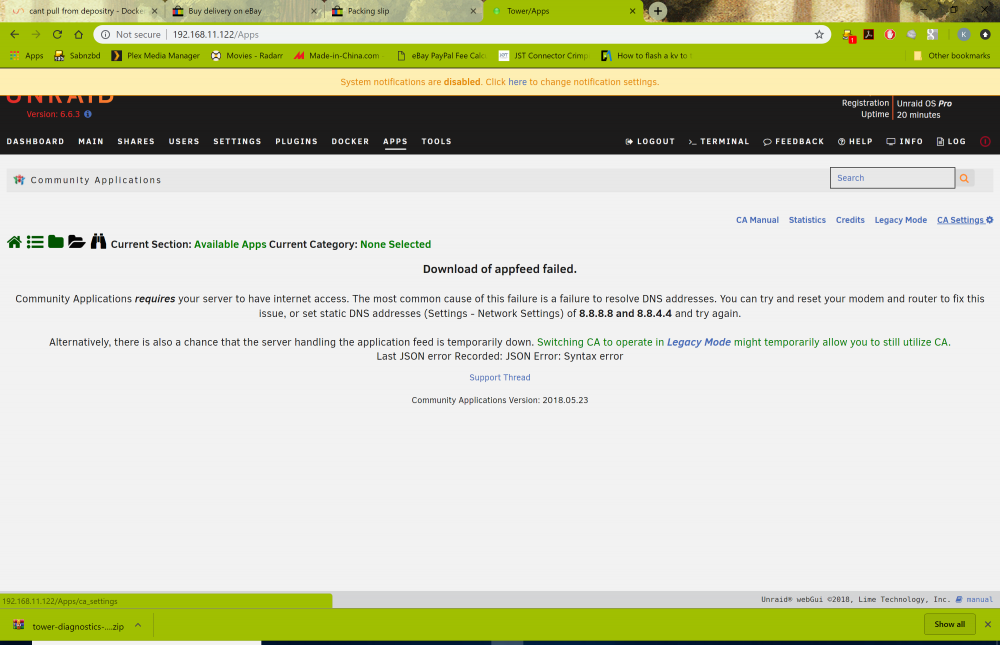Click the open folder icon
Screen dimensions: 1000x645
(x=77, y=242)
